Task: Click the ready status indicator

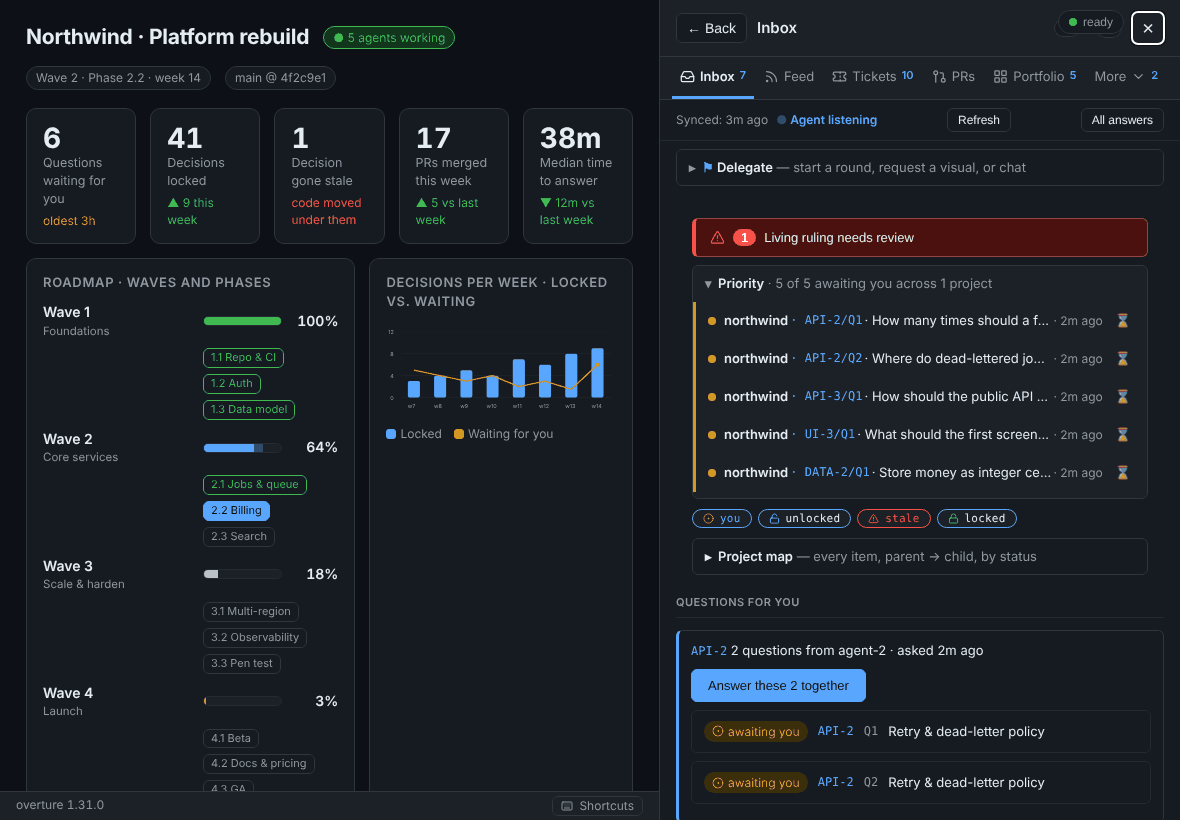Action: (x=1090, y=23)
